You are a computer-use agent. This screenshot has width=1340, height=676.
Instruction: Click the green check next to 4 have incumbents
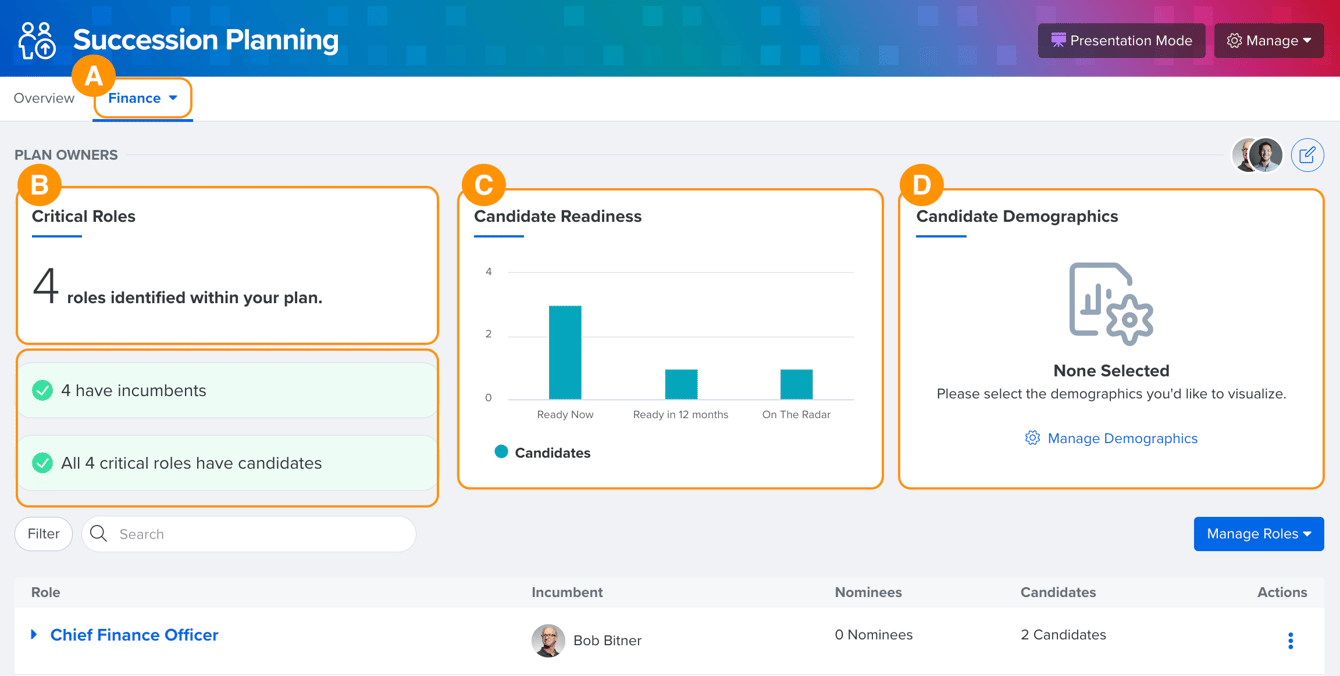[42, 390]
